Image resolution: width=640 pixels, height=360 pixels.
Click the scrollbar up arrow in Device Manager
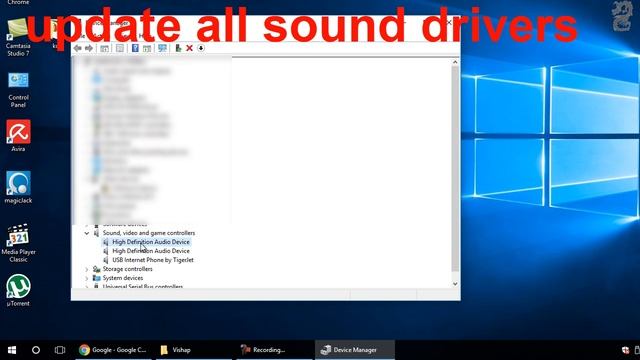[455, 62]
